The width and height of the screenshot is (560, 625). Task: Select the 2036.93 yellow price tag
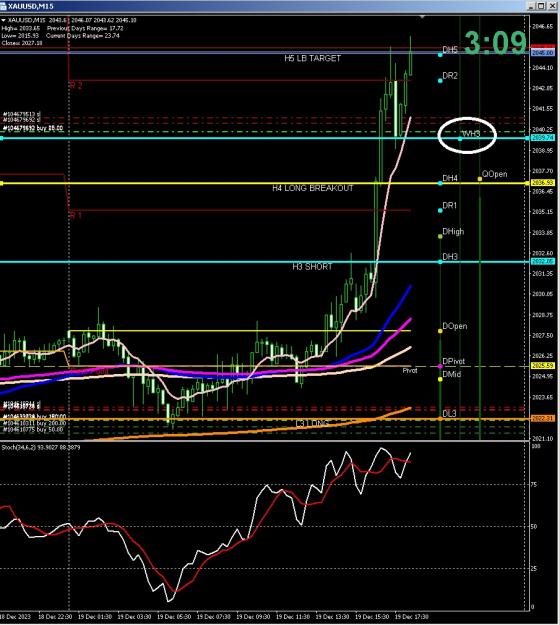point(542,183)
